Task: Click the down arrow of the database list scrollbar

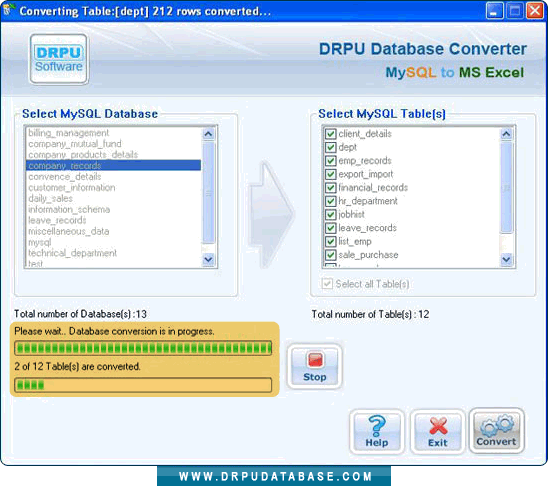Action: [208, 260]
